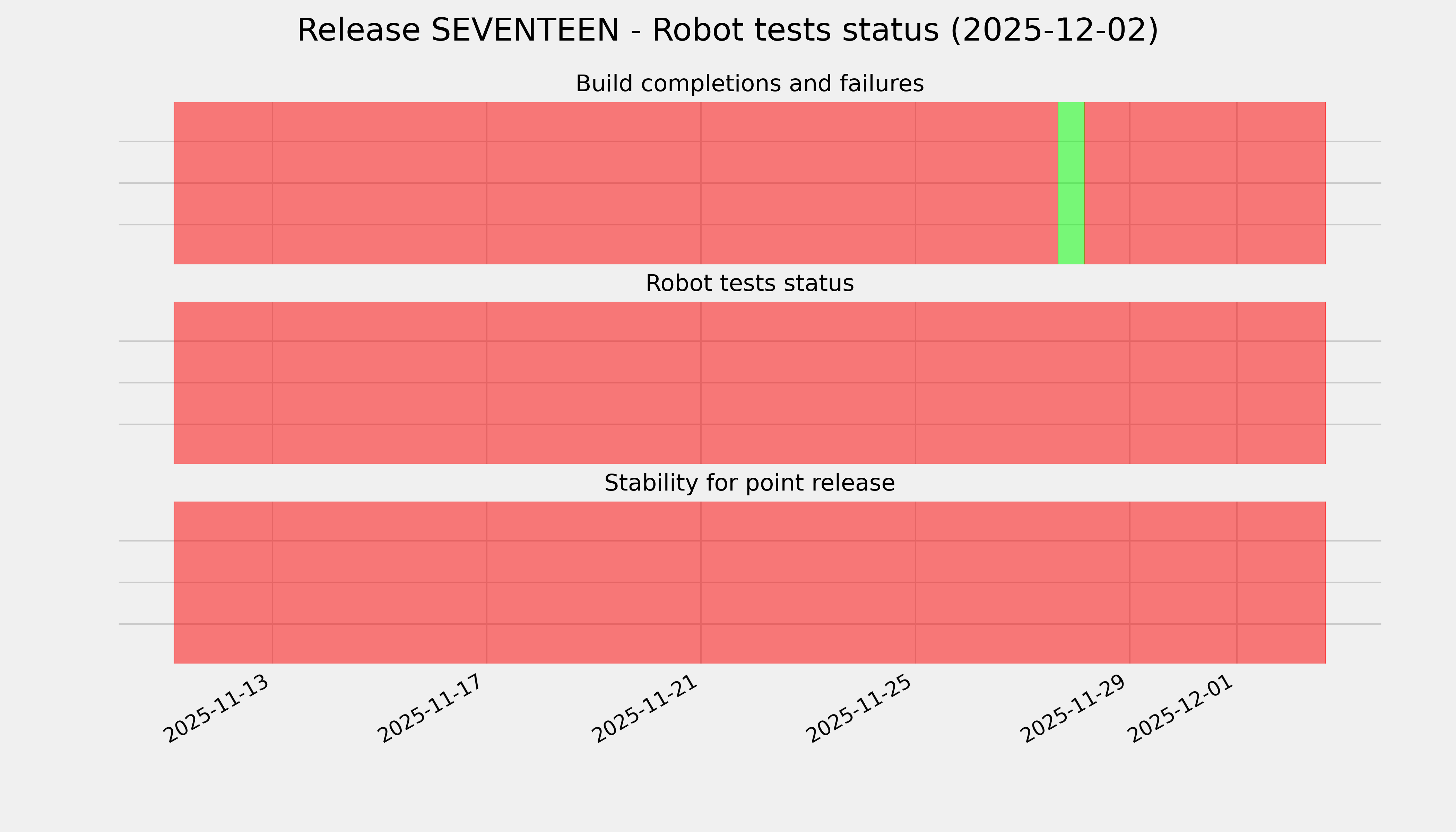Click the green band in the build chart
The width and height of the screenshot is (1456, 832).
[1071, 183]
